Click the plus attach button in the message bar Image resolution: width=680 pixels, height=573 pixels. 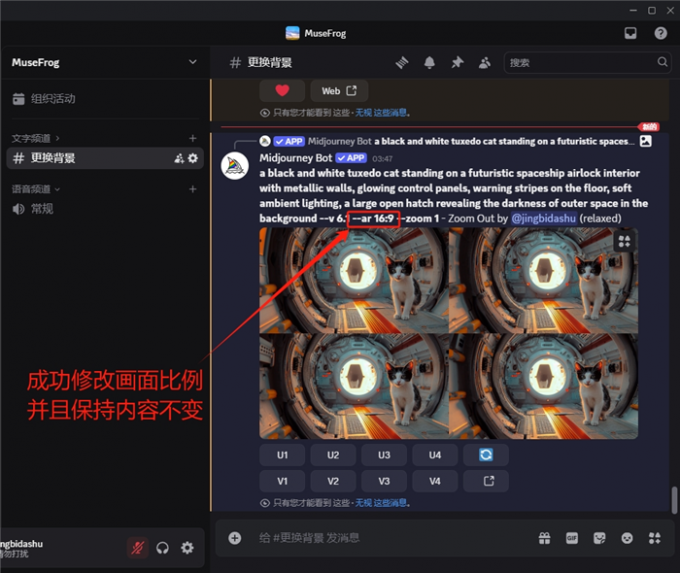(235, 538)
